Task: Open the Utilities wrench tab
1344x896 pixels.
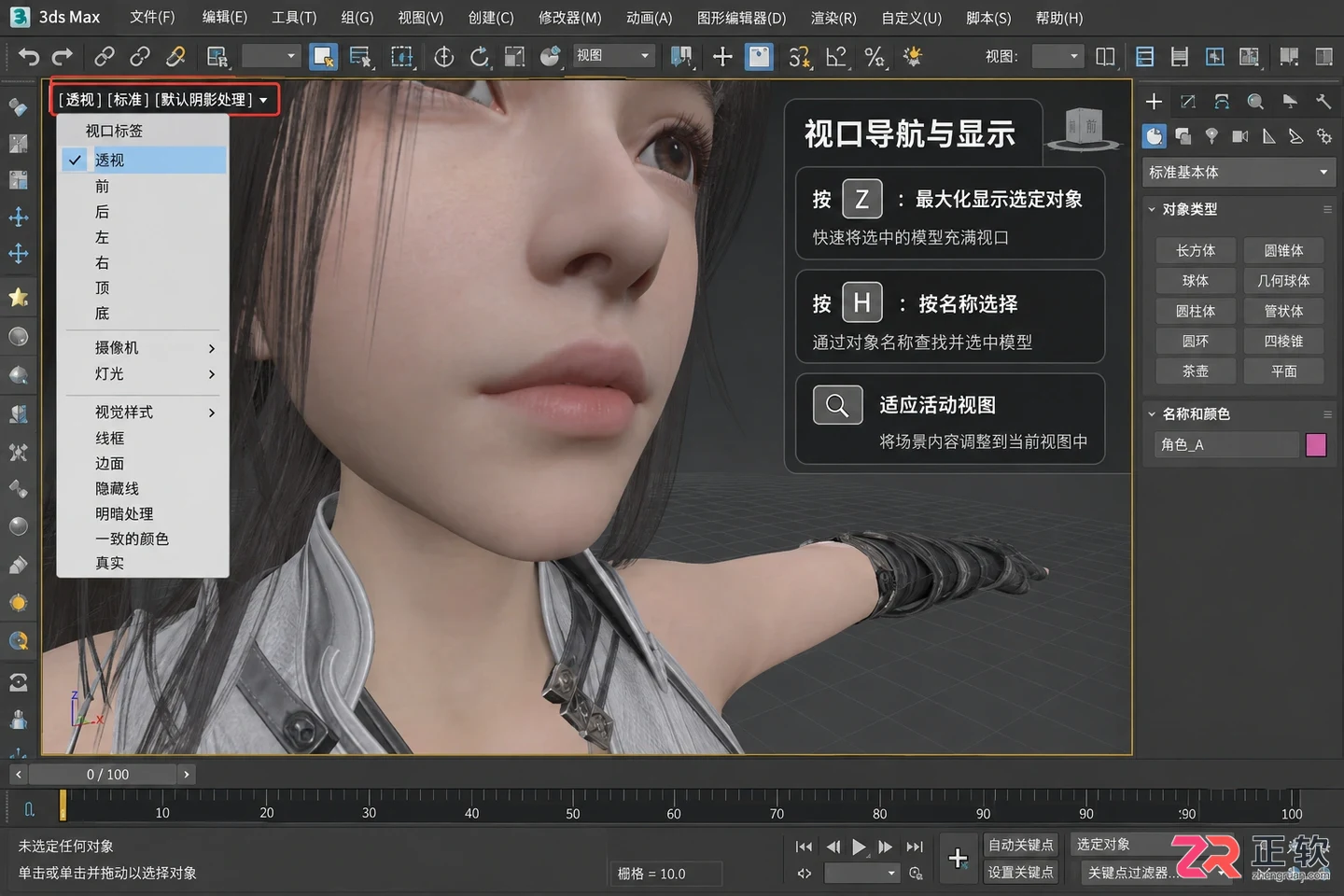Action: [x=1323, y=102]
